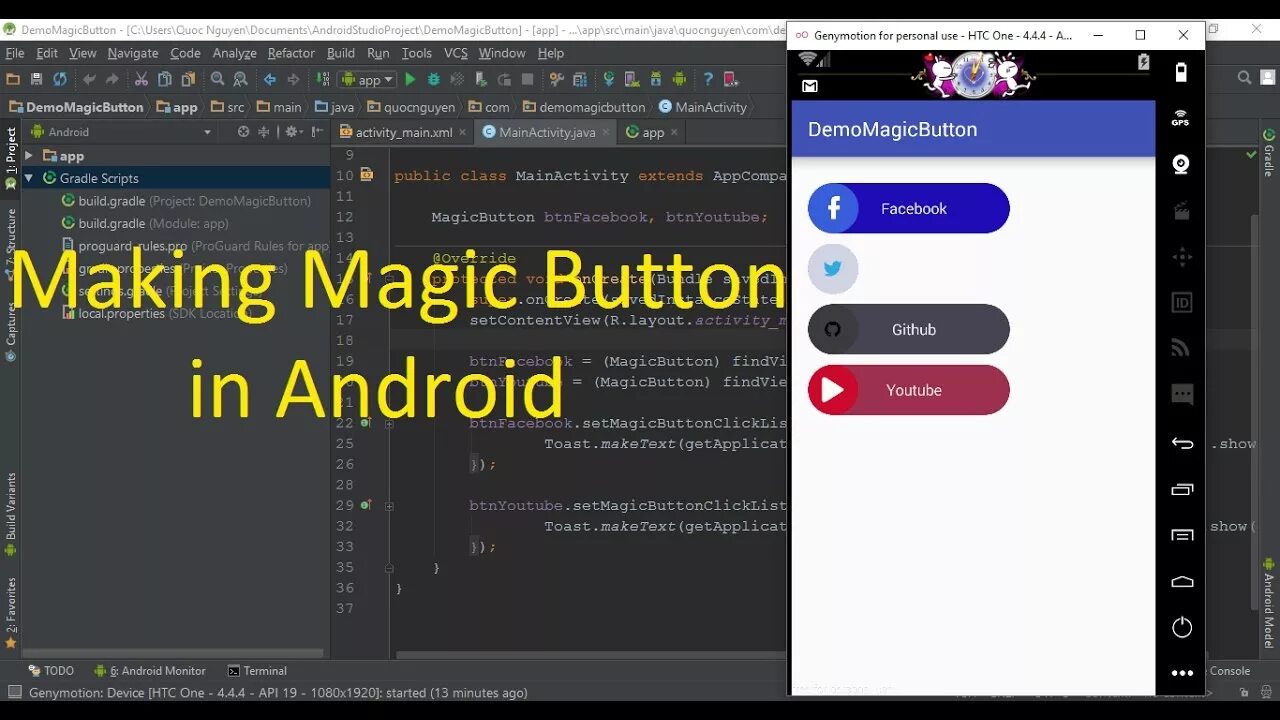Collapse the Gradle Scripts tree node
This screenshot has height=720, width=1280.
click(29, 178)
